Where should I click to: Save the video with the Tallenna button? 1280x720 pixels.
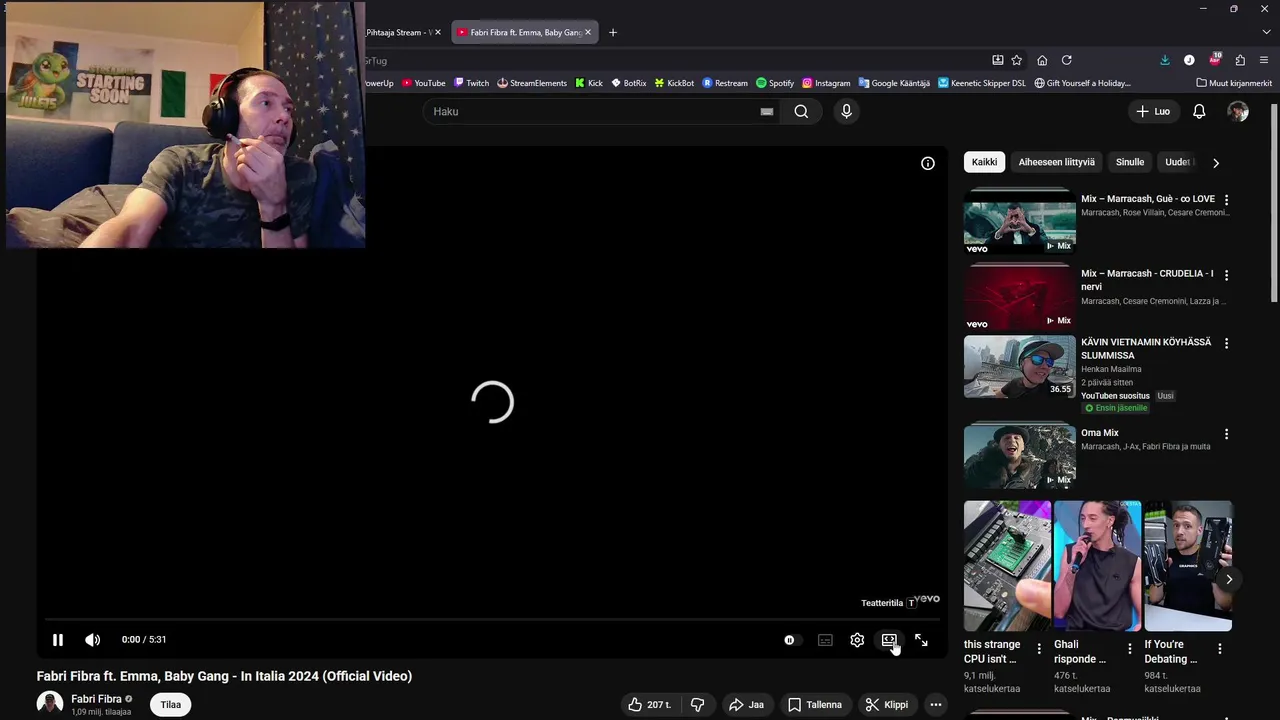814,705
